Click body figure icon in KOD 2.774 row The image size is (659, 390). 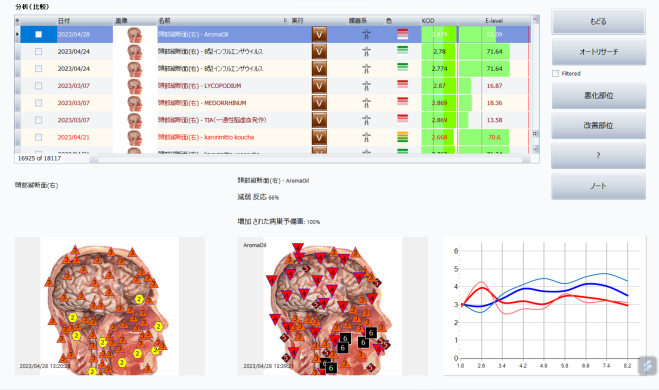pyautogui.click(x=366, y=69)
